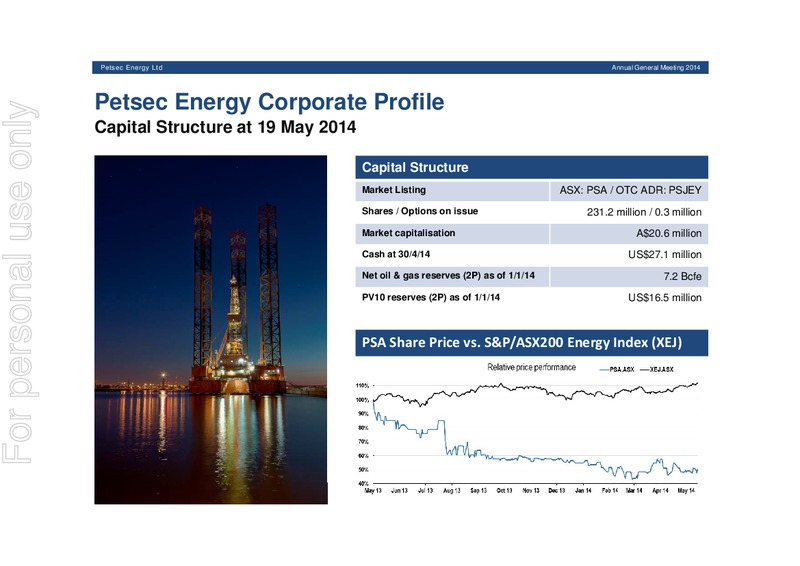Click 'Annual General Meeting 2014' header text
Screen dimensions: 800x566
pos(656,67)
